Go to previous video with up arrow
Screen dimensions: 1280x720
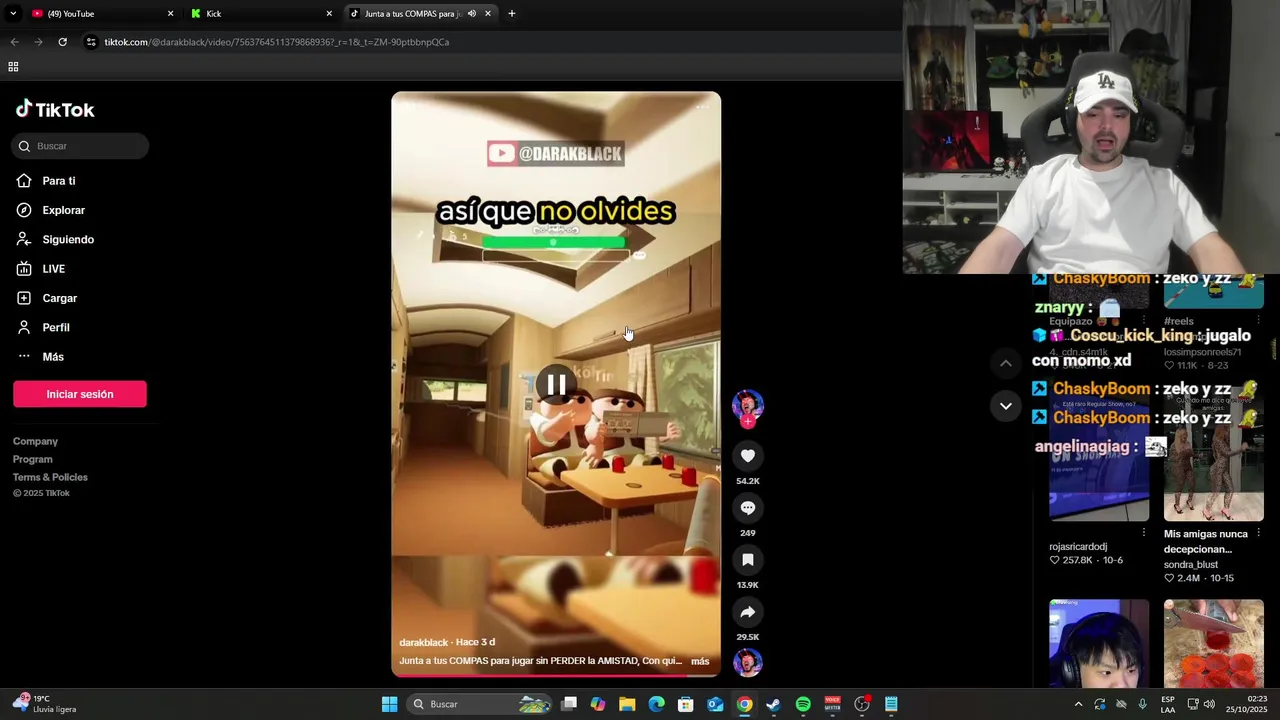pos(1006,363)
